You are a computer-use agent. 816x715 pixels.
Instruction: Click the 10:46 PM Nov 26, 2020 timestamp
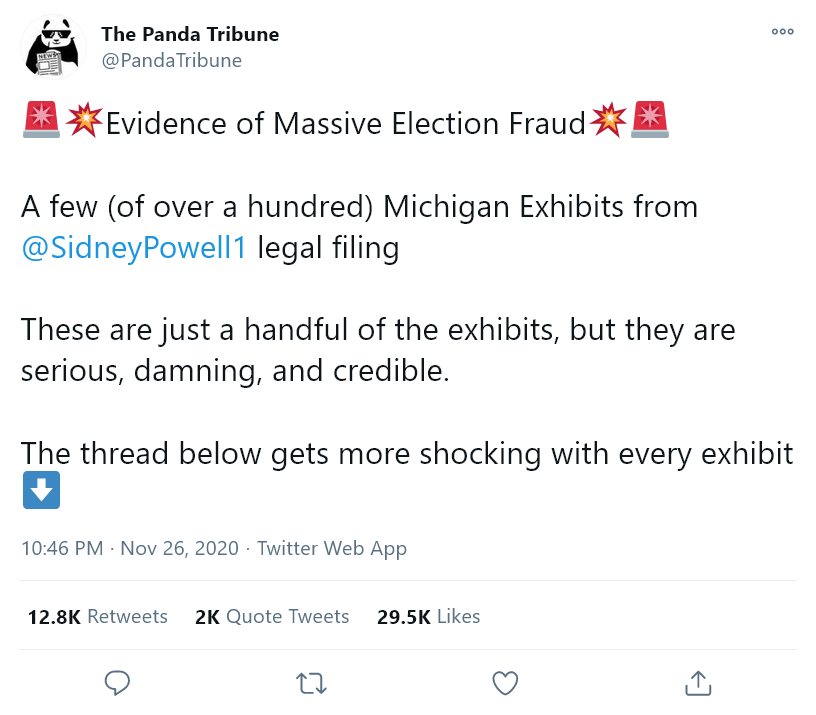(x=130, y=548)
